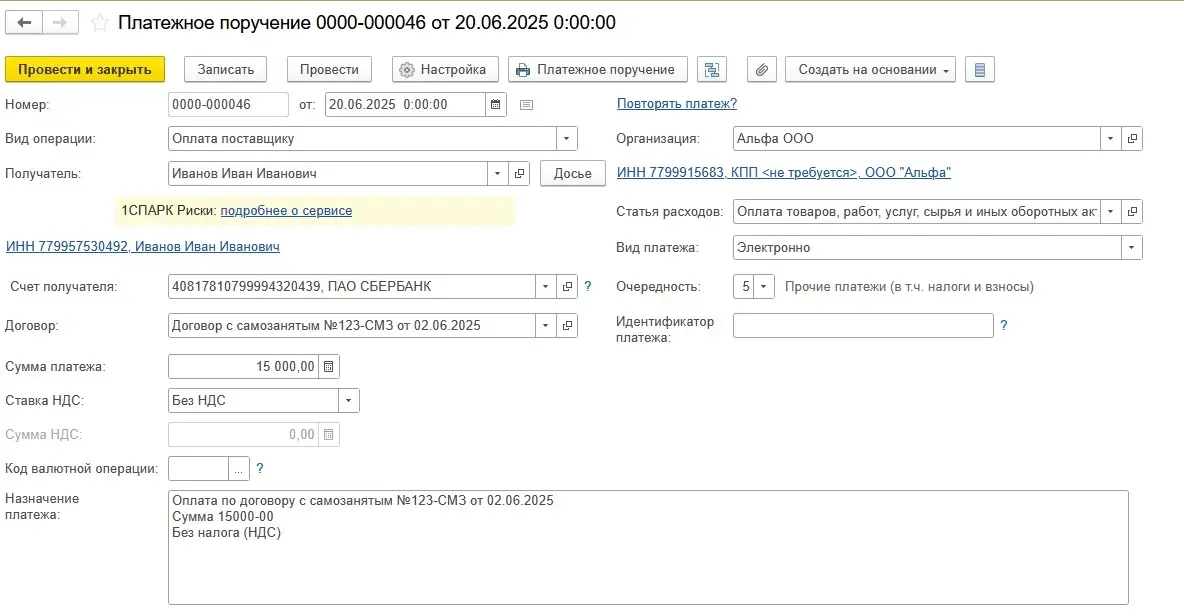Click the document structure icon after Платежное поручение
Image resolution: width=1184 pixels, height=610 pixels.
(712, 70)
